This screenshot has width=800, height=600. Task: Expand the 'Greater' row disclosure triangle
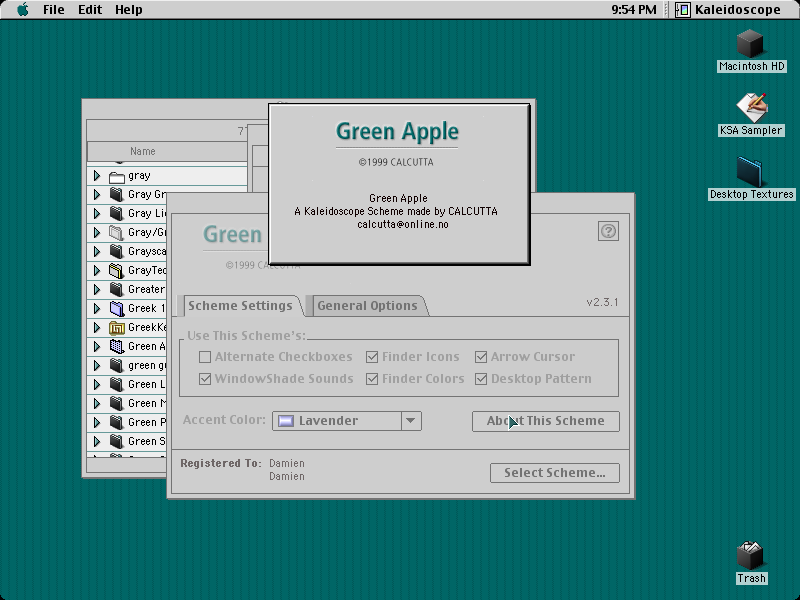97,289
